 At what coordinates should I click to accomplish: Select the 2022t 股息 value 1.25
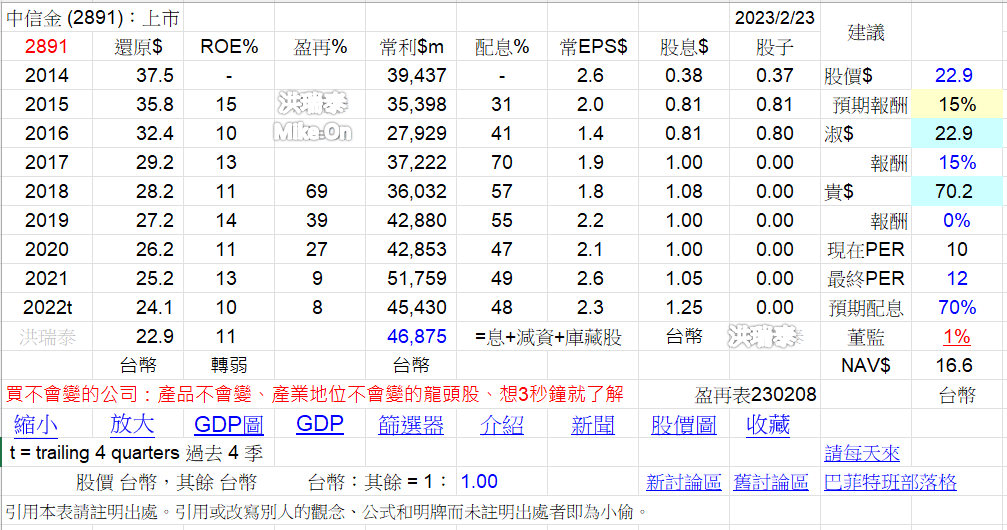(683, 308)
